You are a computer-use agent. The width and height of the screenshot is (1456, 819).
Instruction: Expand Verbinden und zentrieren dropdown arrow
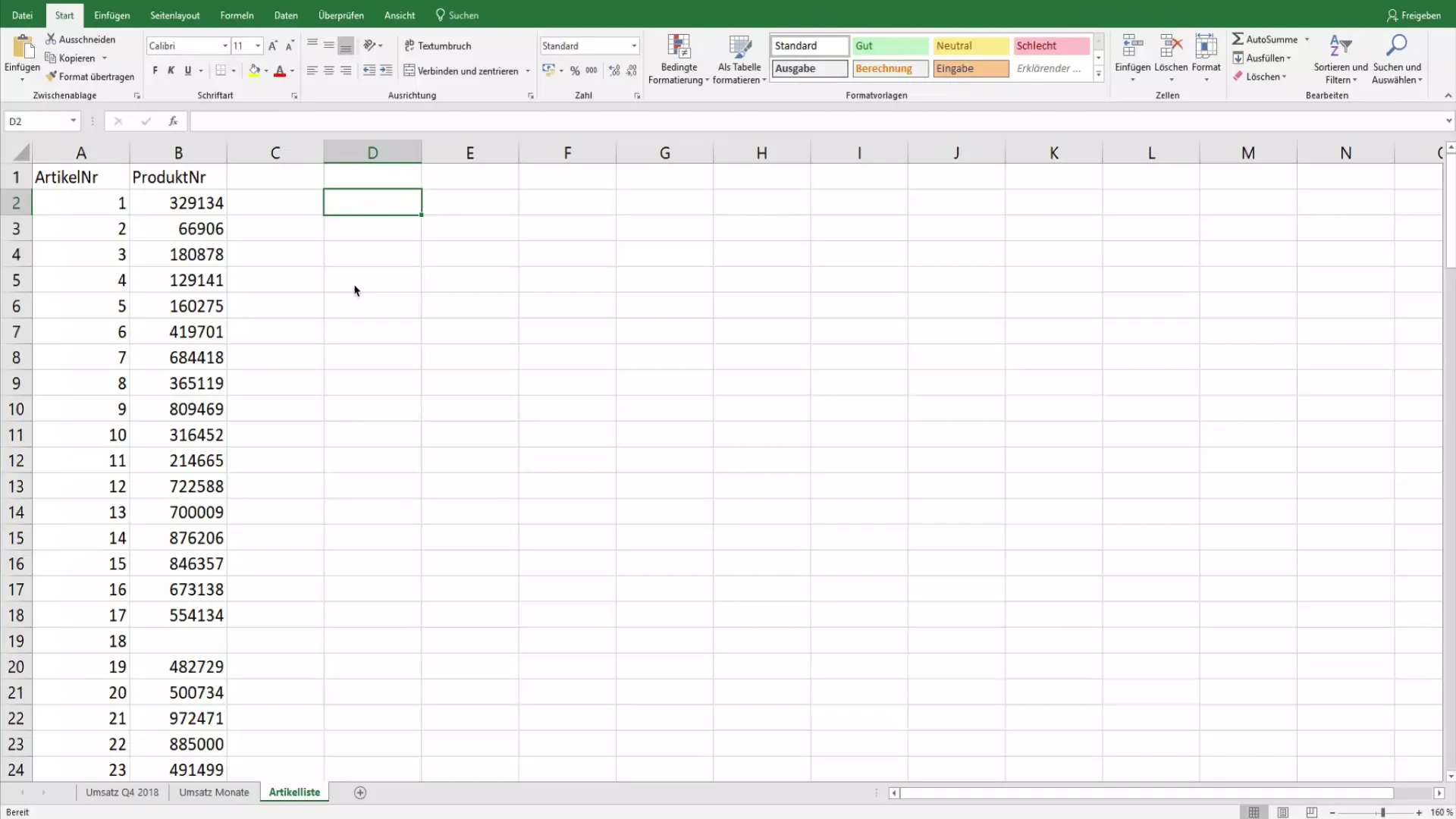point(528,71)
